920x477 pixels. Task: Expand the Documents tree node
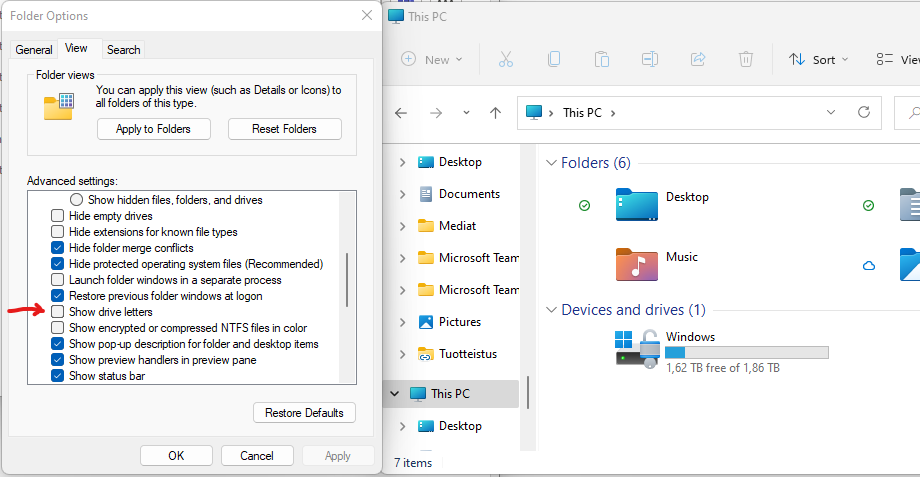pyautogui.click(x=402, y=194)
